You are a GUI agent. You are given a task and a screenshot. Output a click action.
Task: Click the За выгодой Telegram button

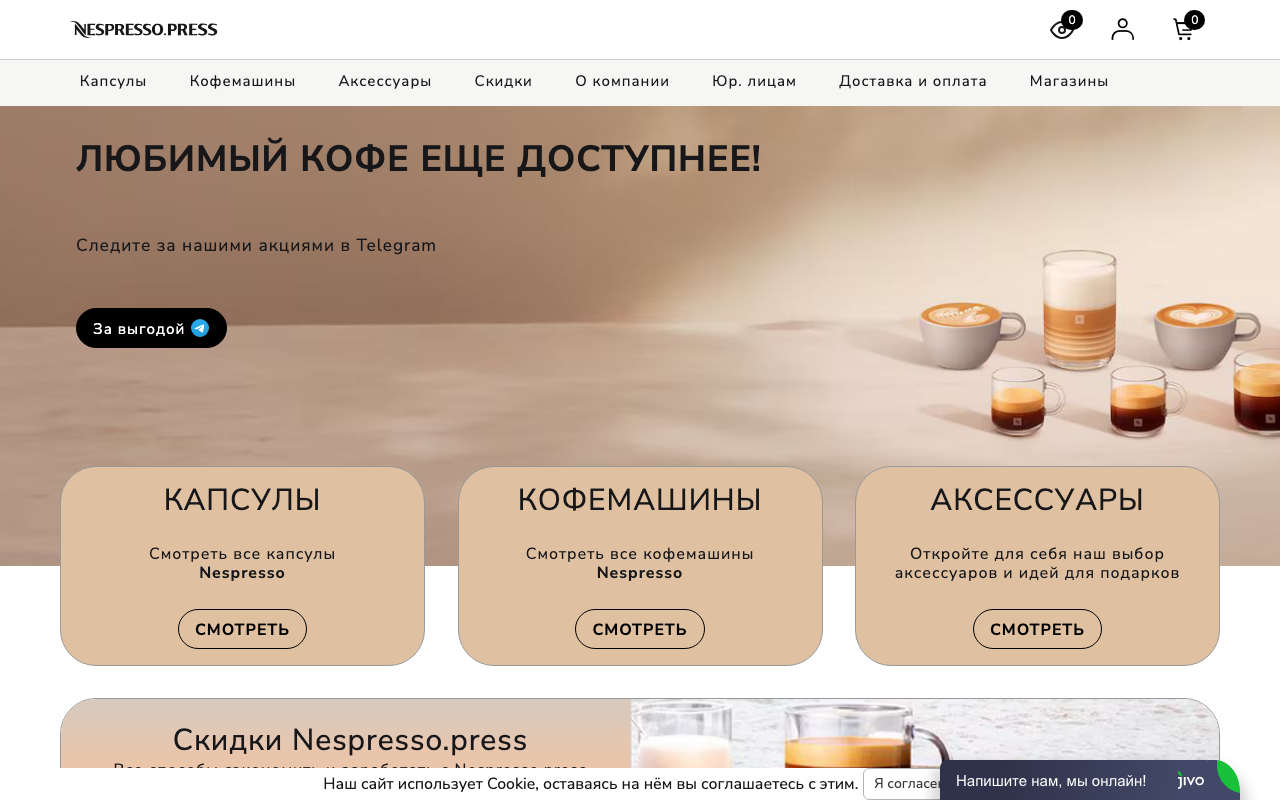coord(151,328)
